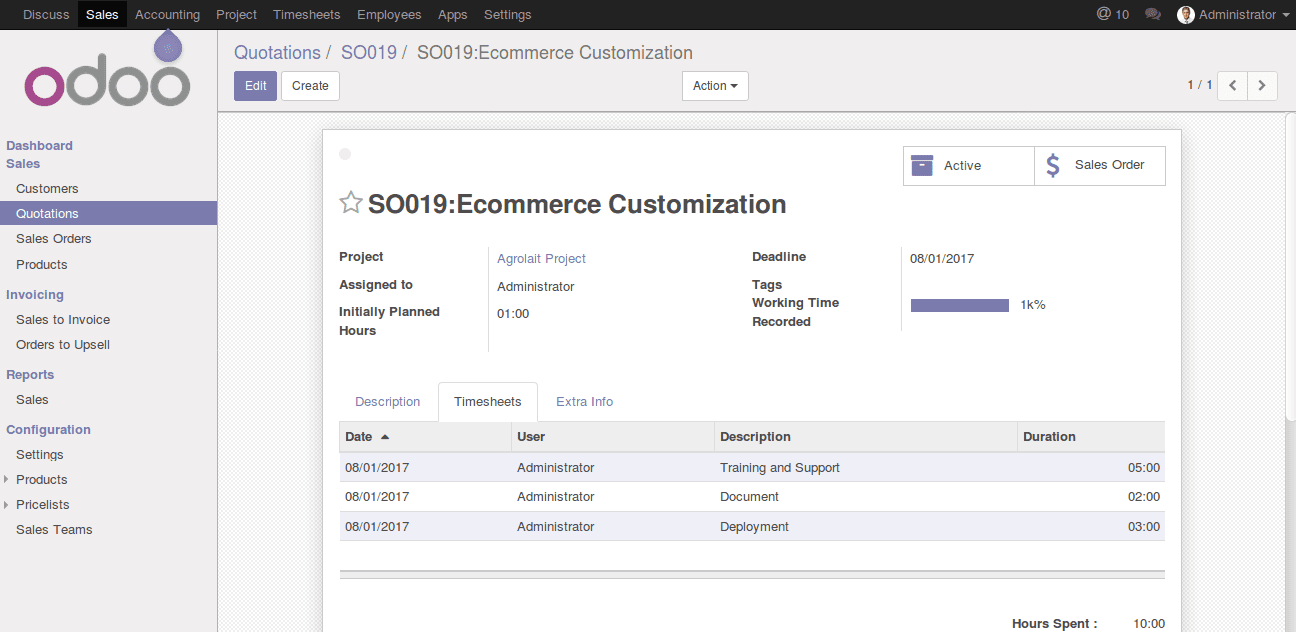The height and width of the screenshot is (632, 1296).
Task: Open the Sales Order dollar button
Action: tap(1100, 166)
